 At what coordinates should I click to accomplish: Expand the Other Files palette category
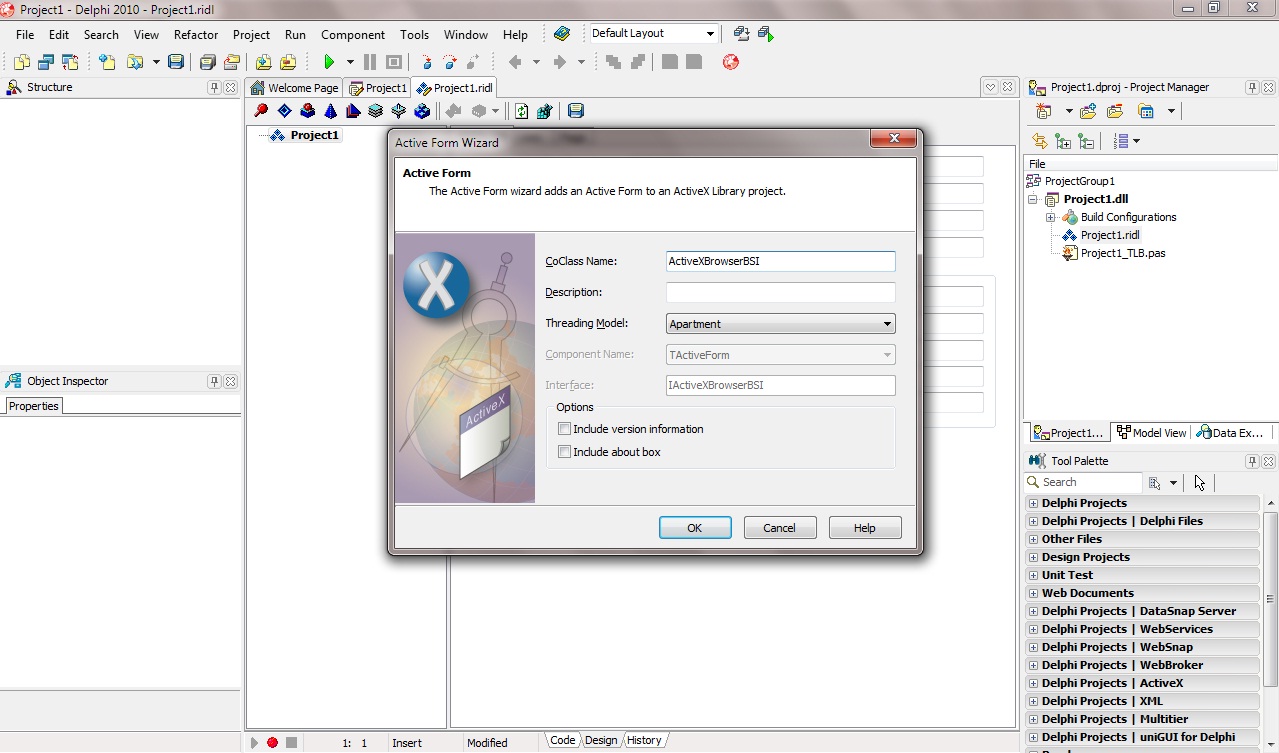pyautogui.click(x=1033, y=539)
